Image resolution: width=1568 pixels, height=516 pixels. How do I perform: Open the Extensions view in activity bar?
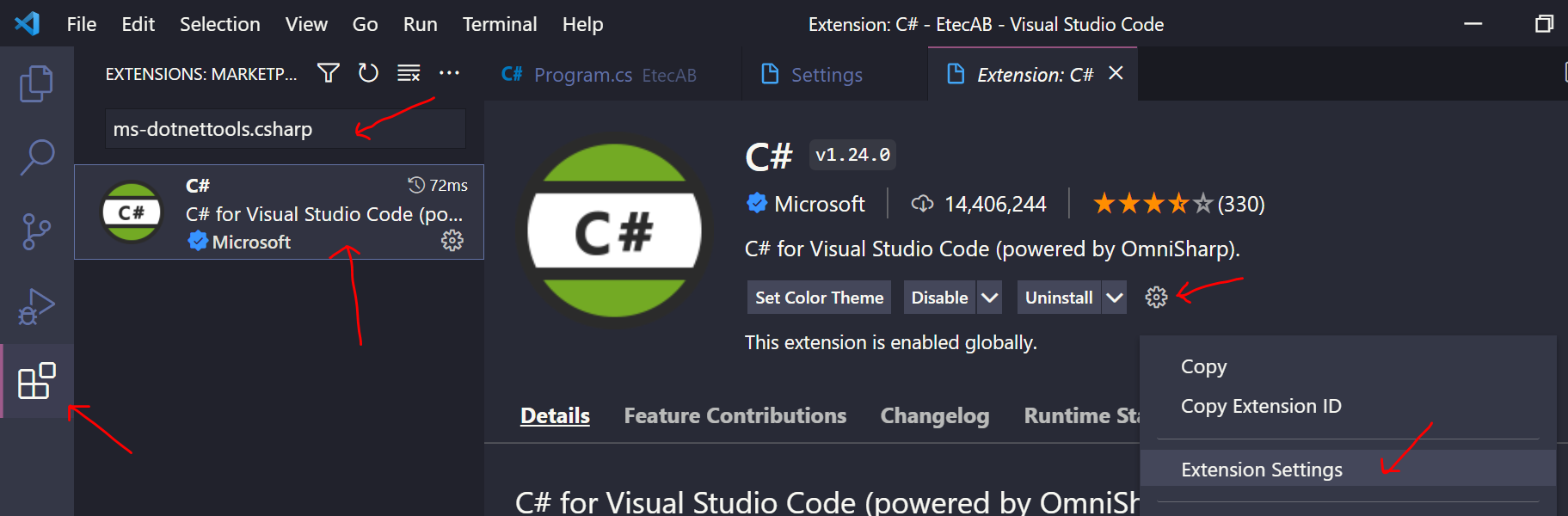tap(36, 381)
